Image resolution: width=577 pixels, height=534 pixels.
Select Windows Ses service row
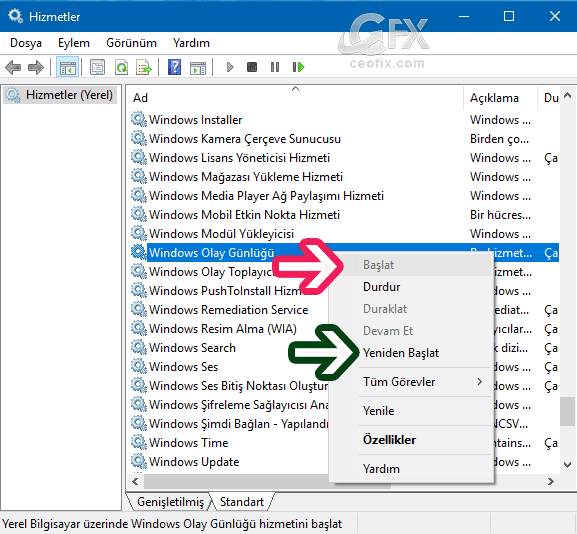(183, 367)
